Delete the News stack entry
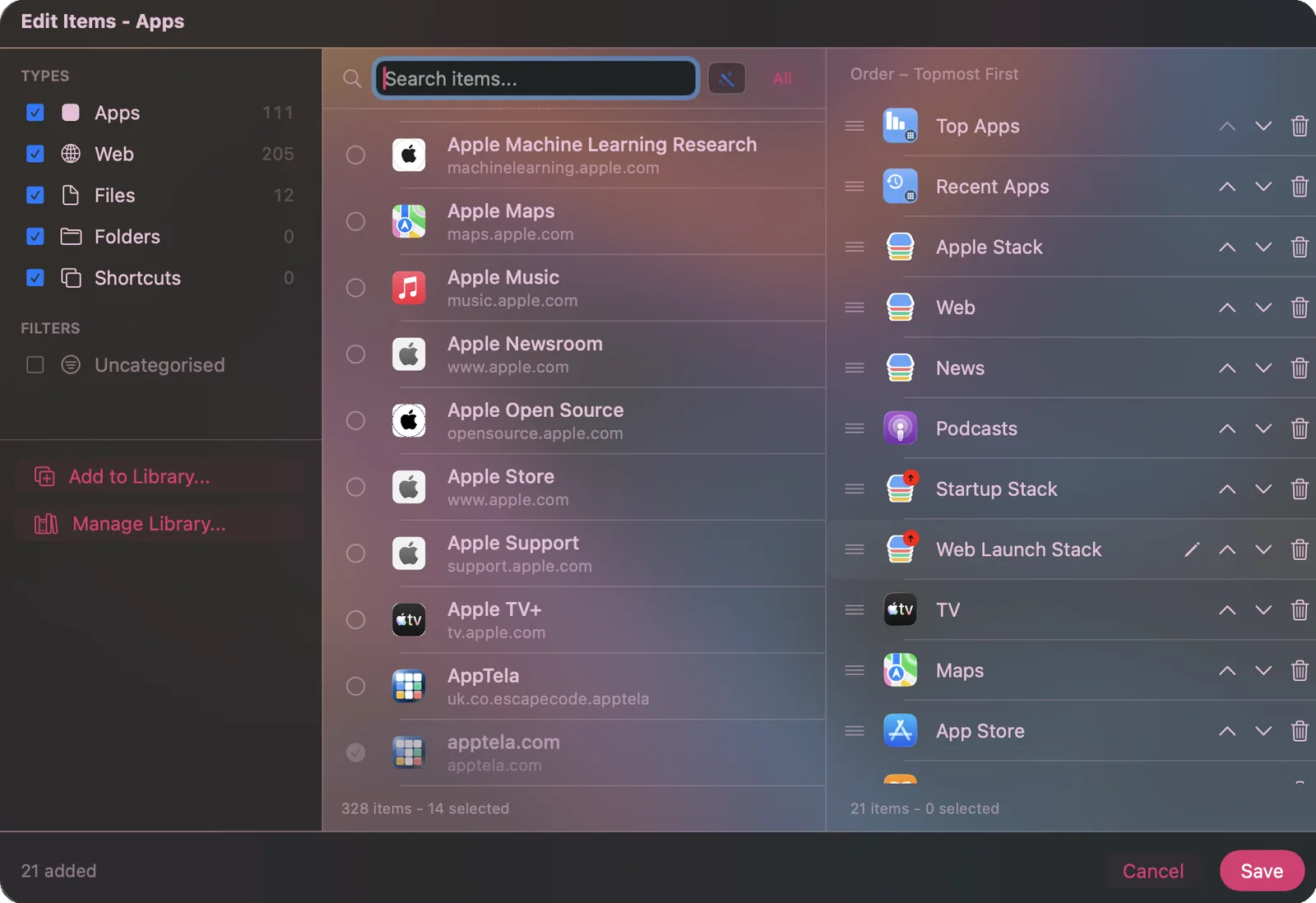Screen dimensions: 1316x903 coord(1300,368)
